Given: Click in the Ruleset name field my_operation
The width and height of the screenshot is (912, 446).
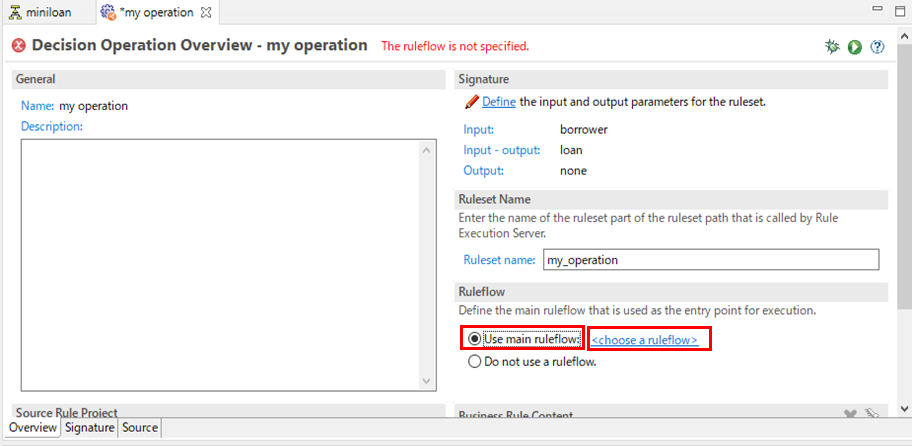Looking at the screenshot, I should (711, 260).
